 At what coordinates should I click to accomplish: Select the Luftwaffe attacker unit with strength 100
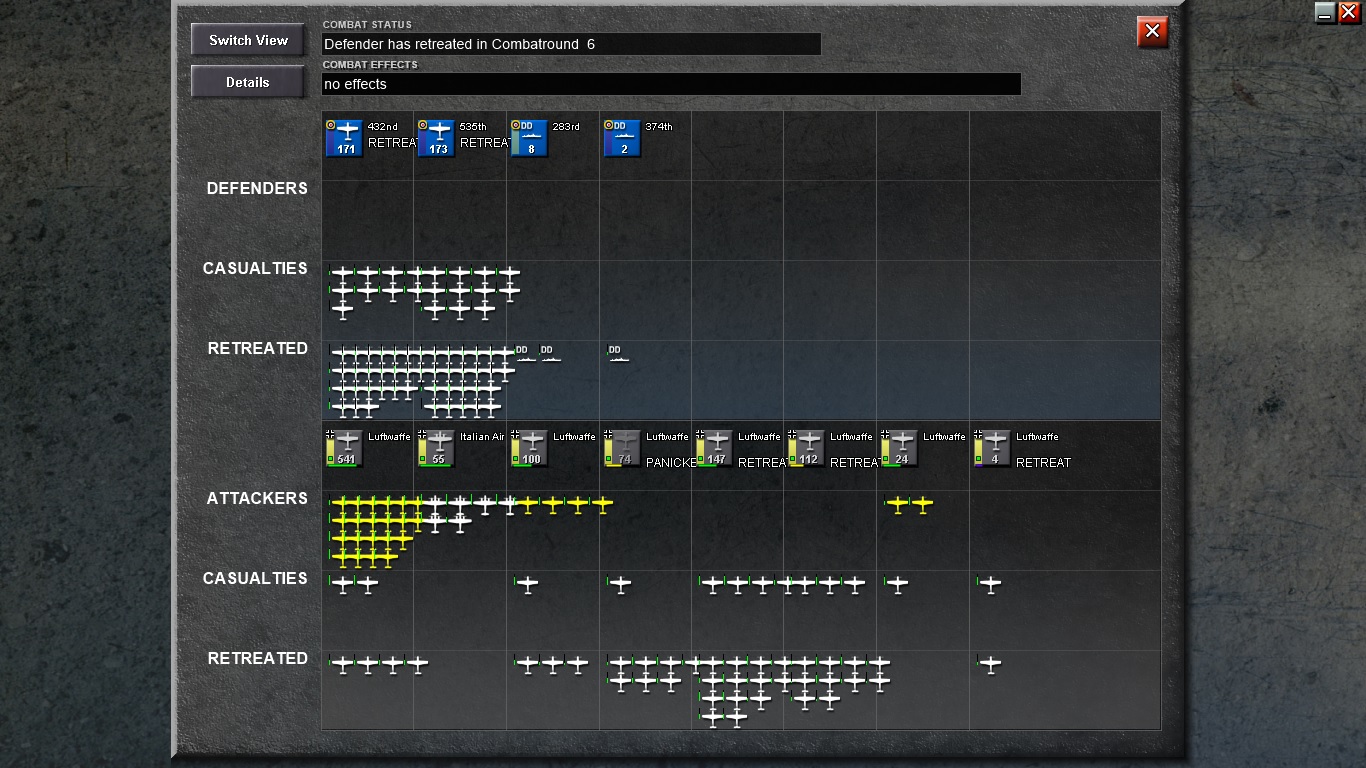[x=529, y=448]
